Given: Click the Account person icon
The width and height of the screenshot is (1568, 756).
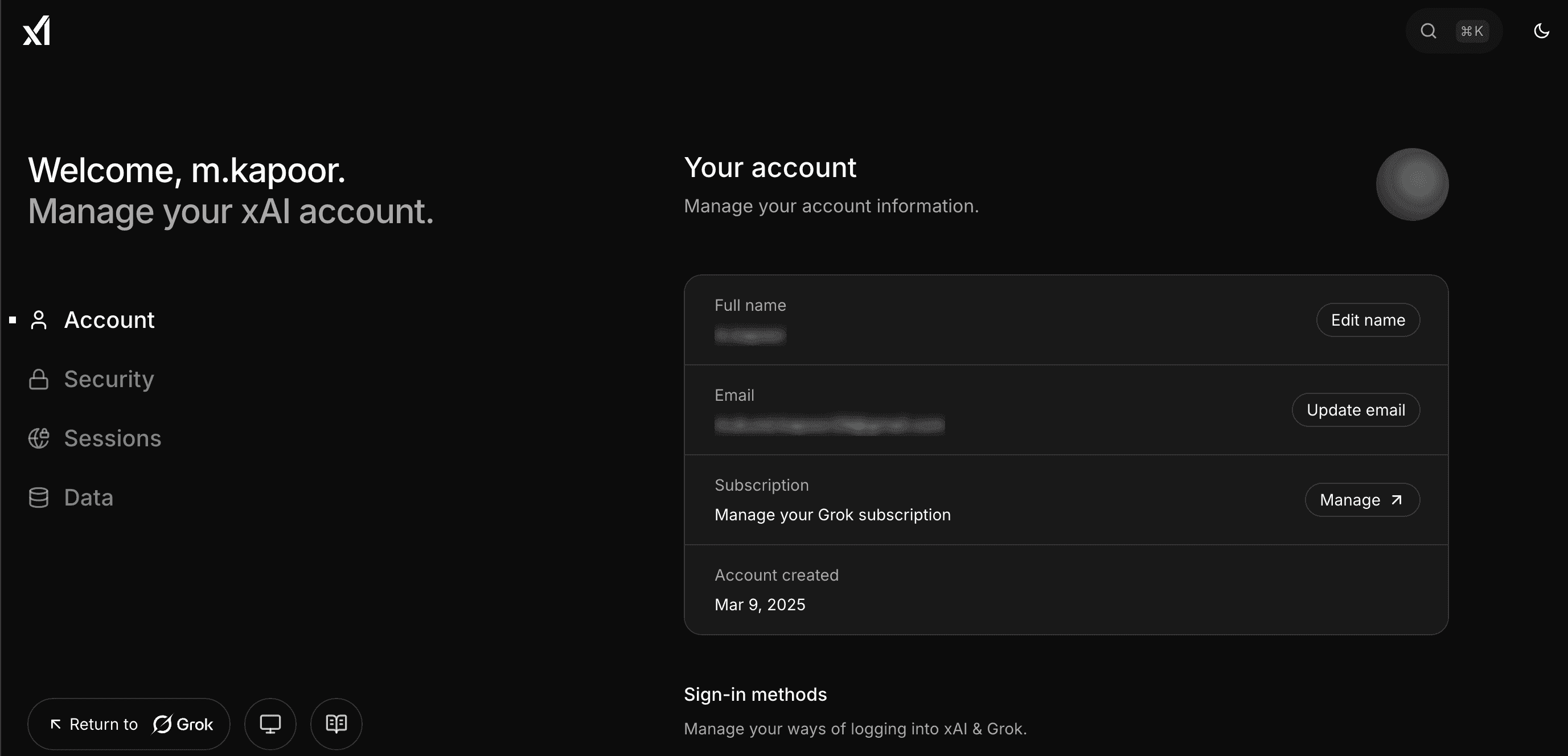Looking at the screenshot, I should point(39,320).
